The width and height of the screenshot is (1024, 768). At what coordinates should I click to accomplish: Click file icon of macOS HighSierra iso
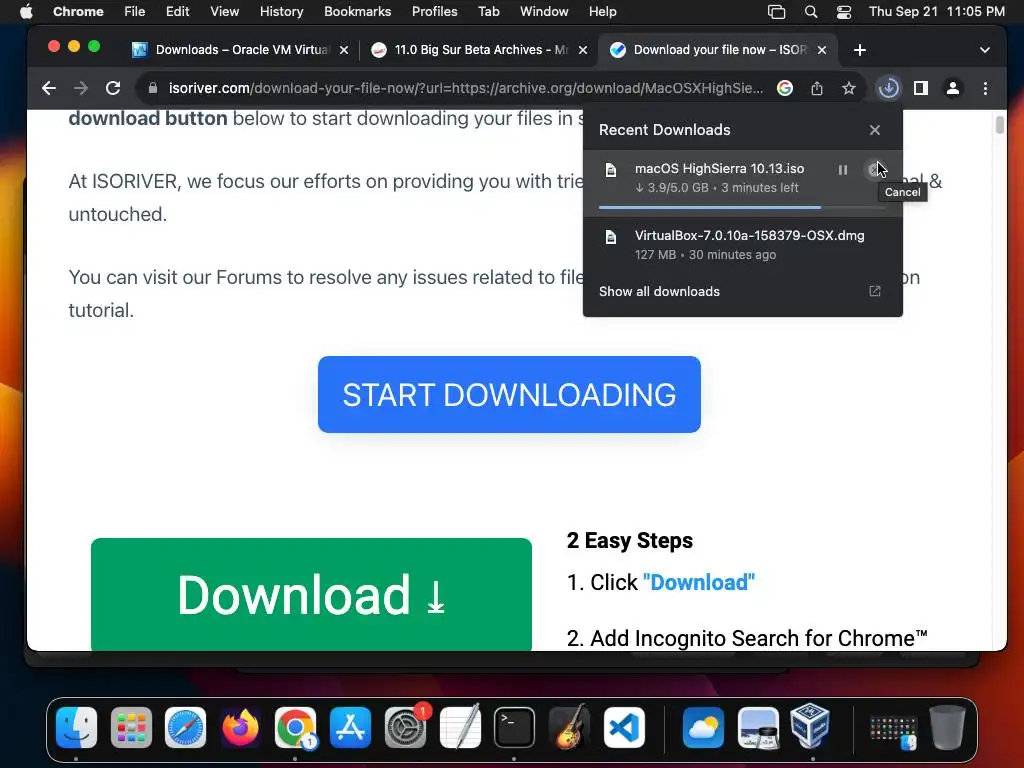click(611, 170)
